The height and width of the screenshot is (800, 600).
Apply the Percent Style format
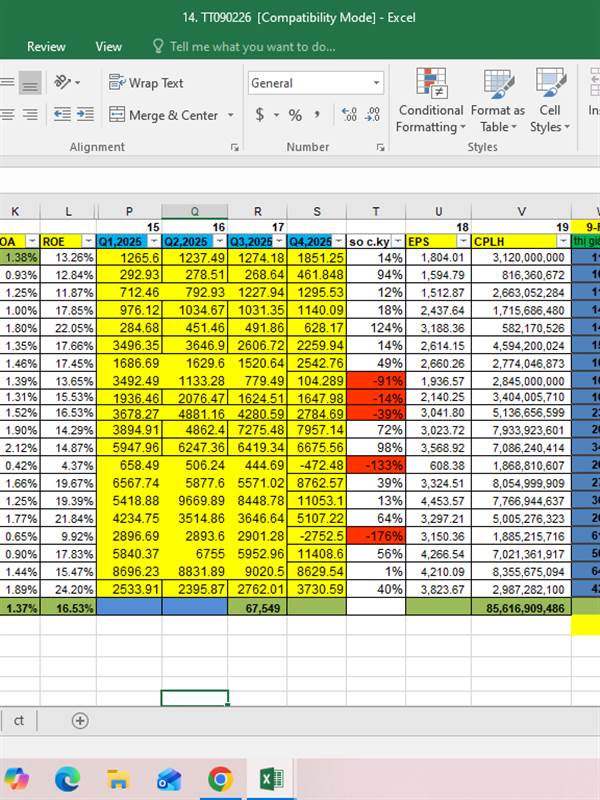pos(295,115)
